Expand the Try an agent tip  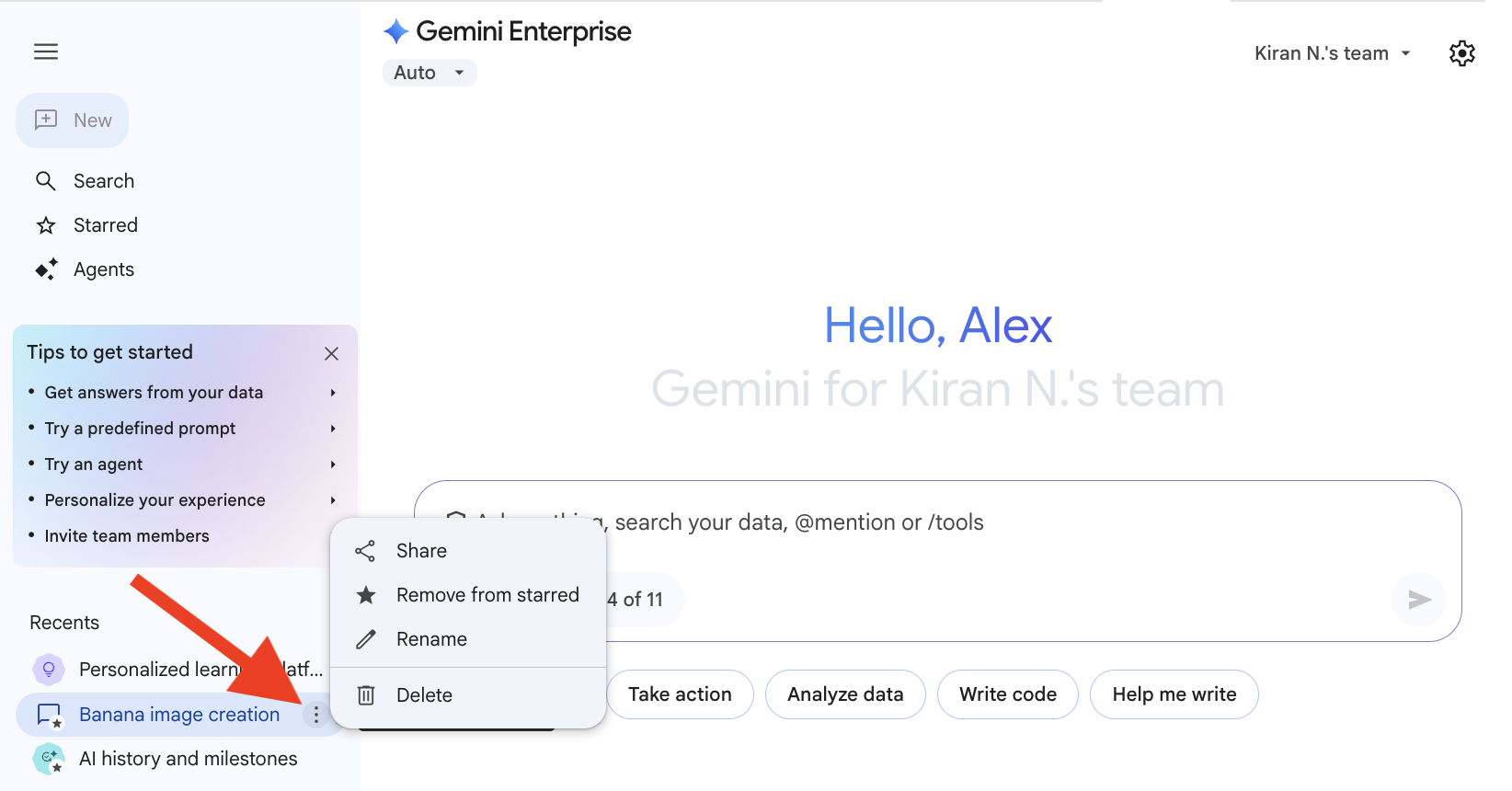184,464
